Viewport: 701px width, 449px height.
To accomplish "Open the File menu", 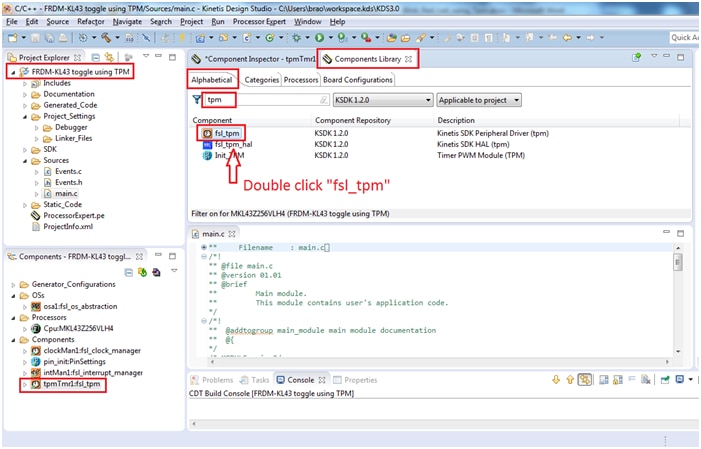I will (x=12, y=21).
